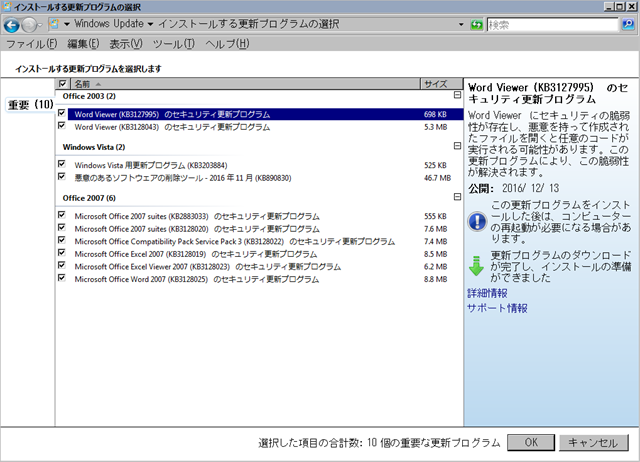Viewport: 640px width, 462px height.
Task: Select Microsoft Office 2007 suites (KB3128020) row
Action: [265, 229]
